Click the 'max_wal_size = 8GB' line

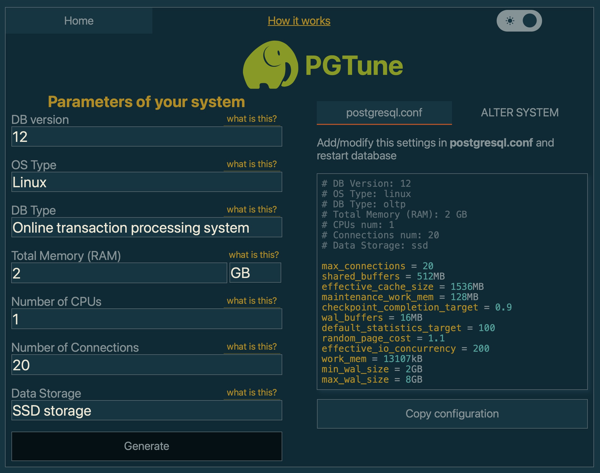coord(372,380)
